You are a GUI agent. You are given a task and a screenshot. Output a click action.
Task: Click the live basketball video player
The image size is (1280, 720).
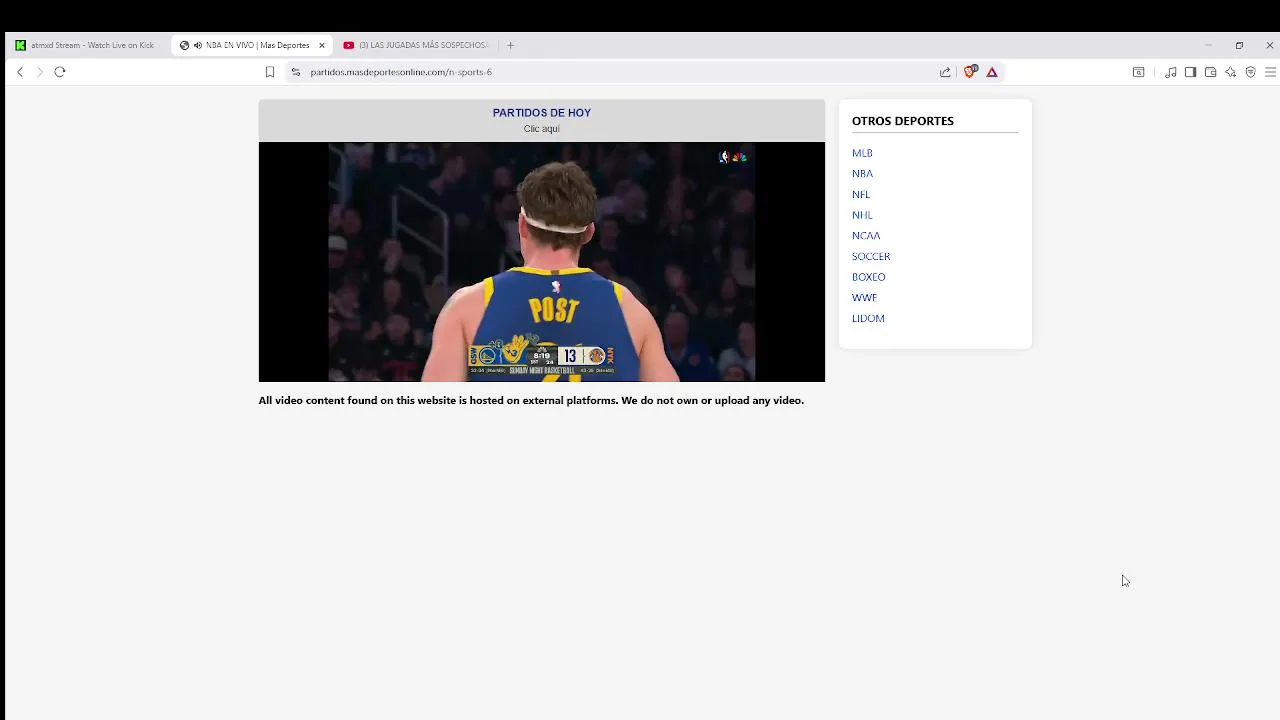tap(542, 262)
